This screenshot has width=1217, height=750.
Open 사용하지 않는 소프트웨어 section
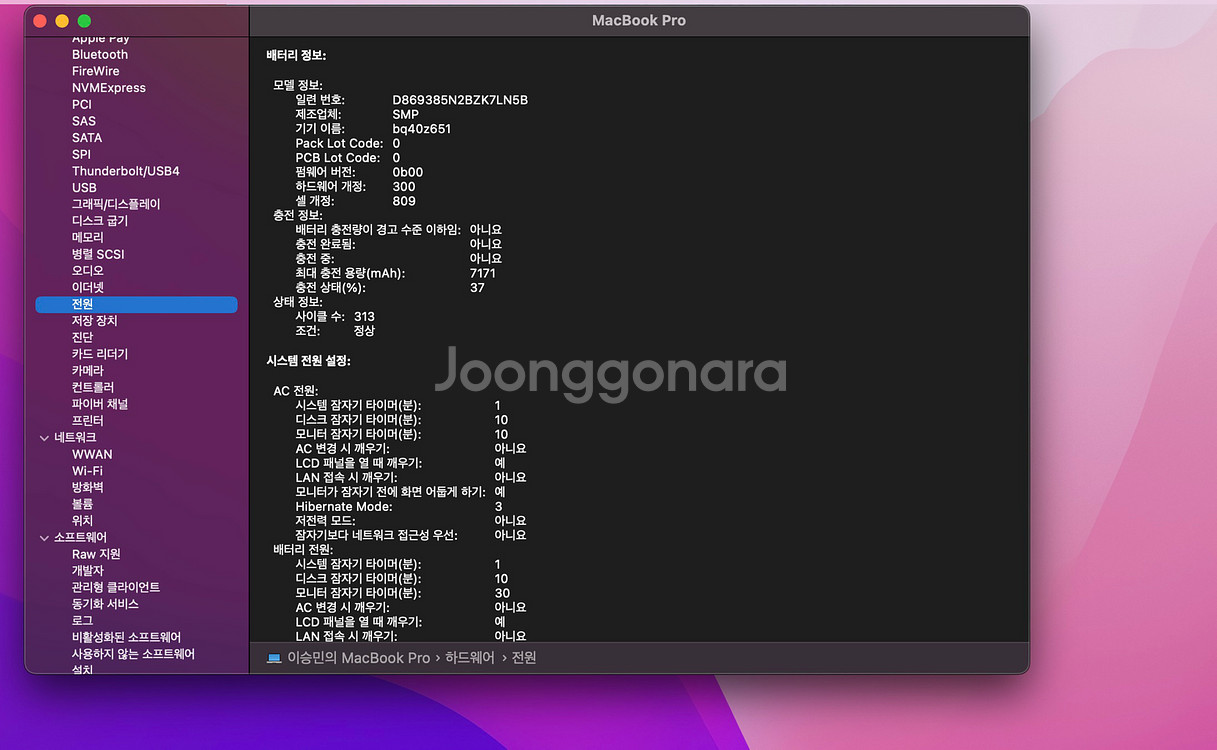[133, 654]
